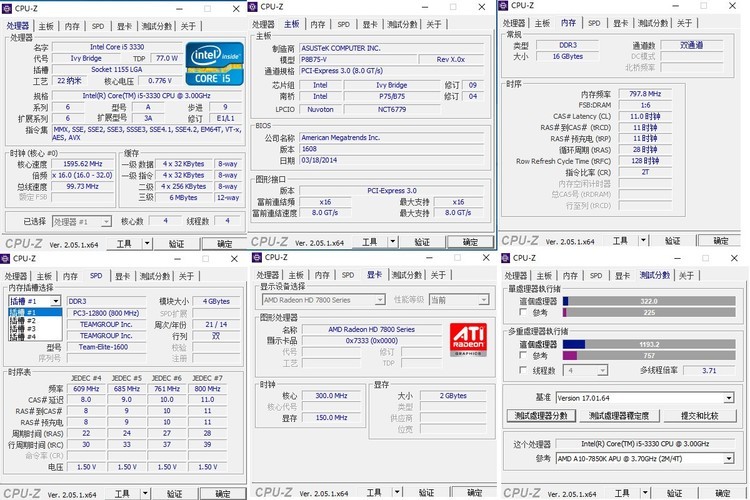
Task: Click the memory size value 16 GBytes
Action: coord(568,56)
